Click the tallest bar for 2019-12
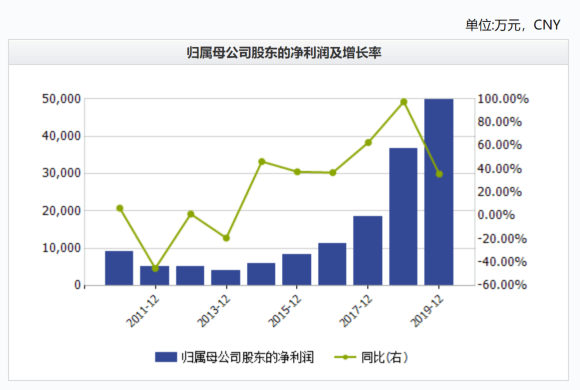This screenshot has height=390, width=580. (x=439, y=192)
